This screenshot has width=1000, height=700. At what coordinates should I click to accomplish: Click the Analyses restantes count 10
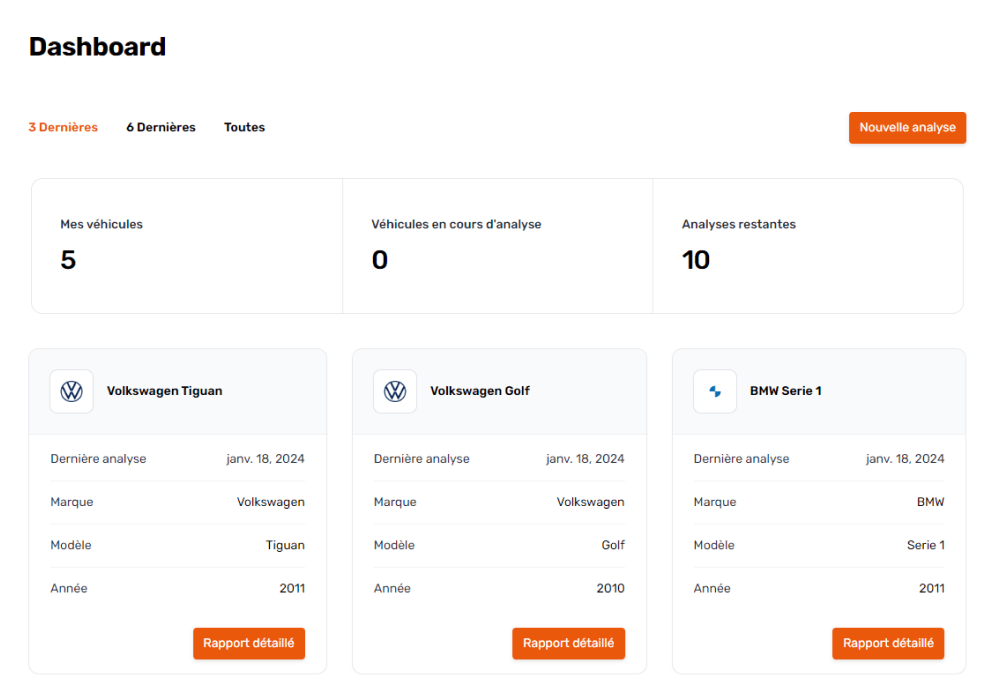coord(696,260)
